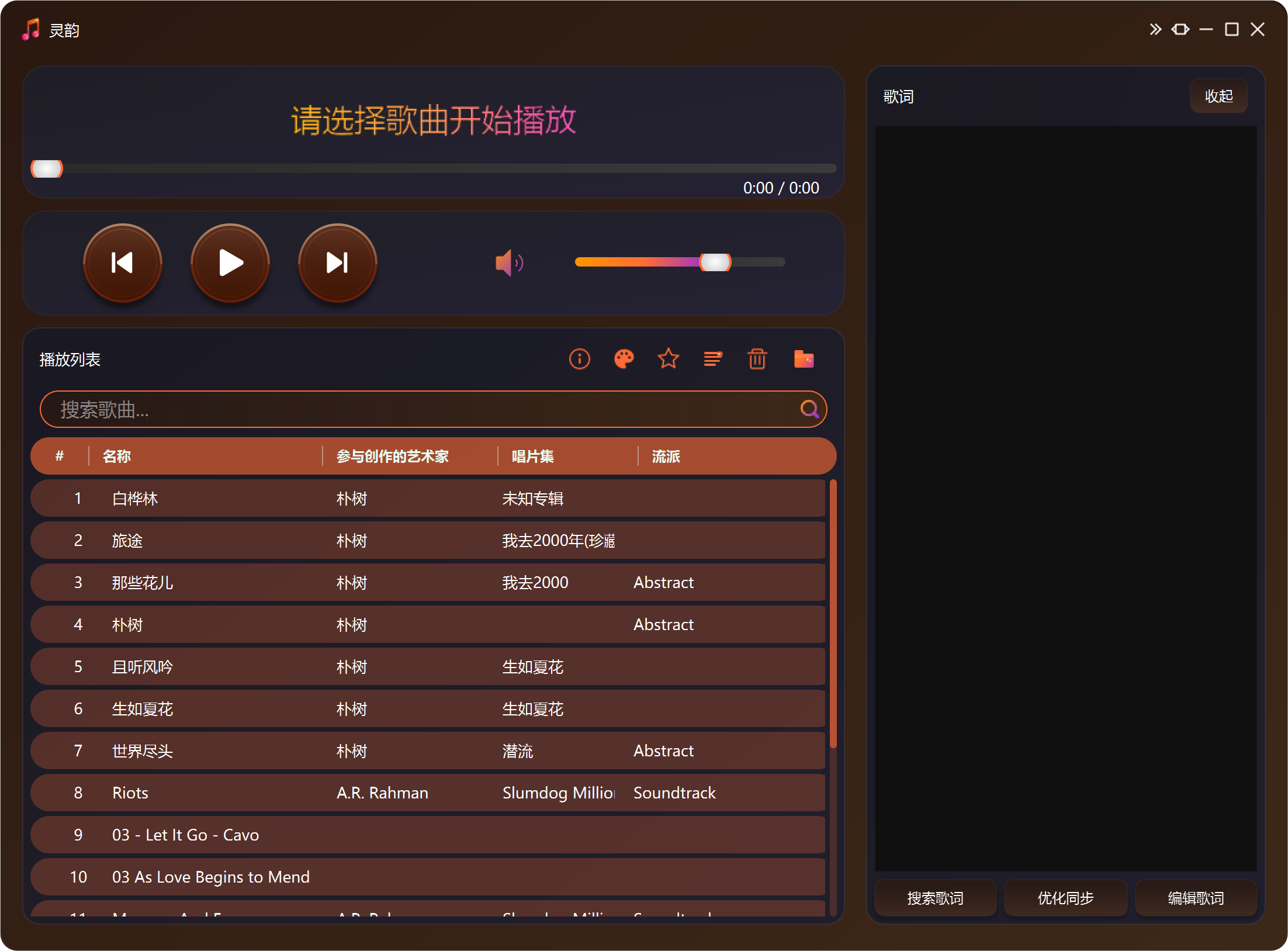Expand the double-chevron menu in title bar

1155,29
